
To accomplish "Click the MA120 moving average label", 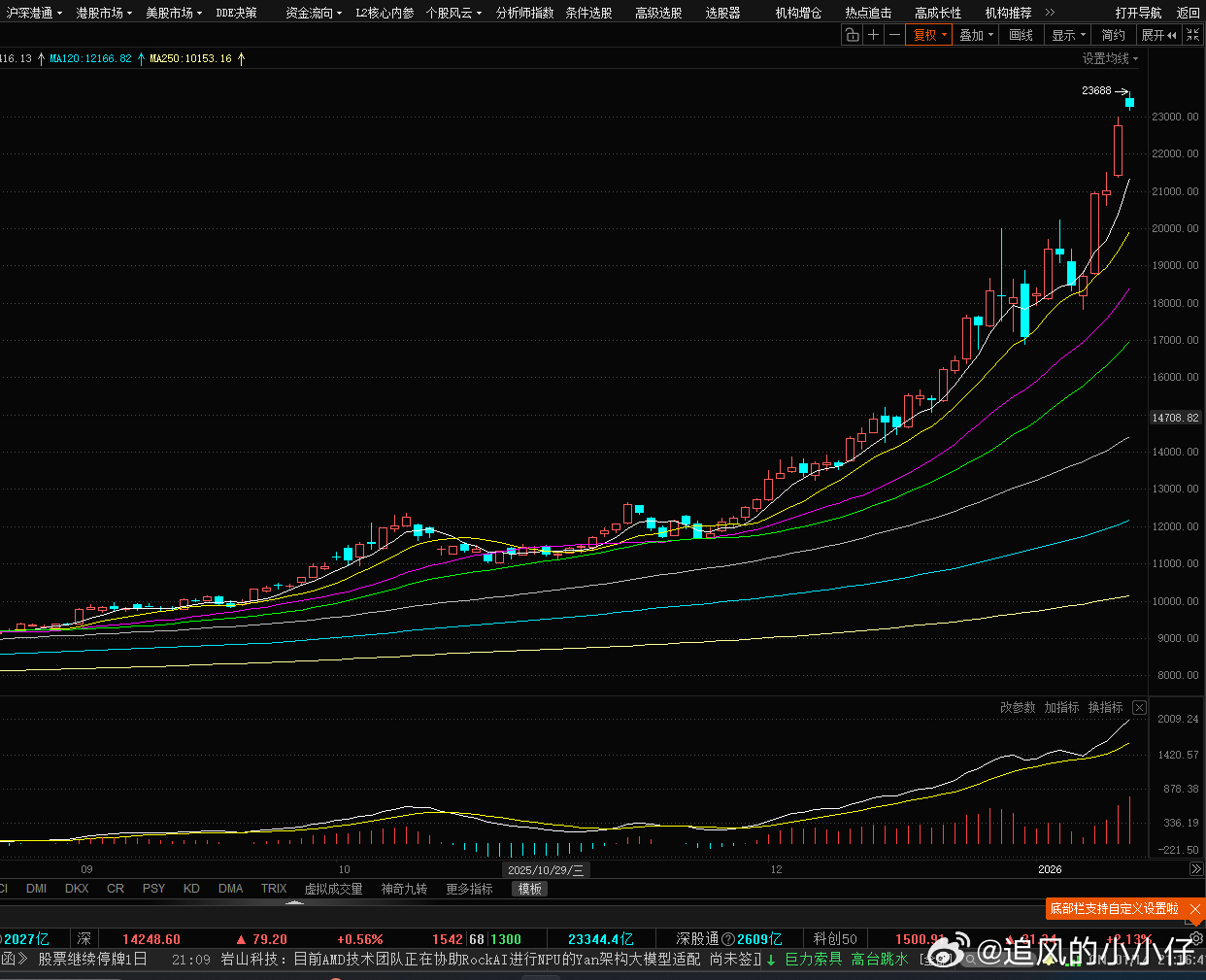I will coord(90,58).
